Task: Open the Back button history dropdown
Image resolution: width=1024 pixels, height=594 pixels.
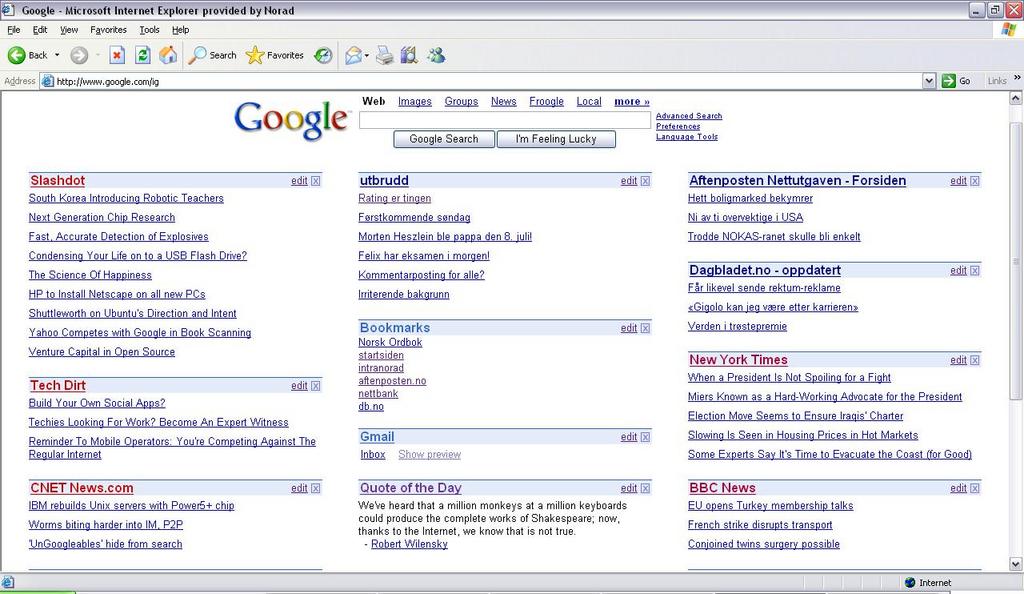Action: (57, 55)
